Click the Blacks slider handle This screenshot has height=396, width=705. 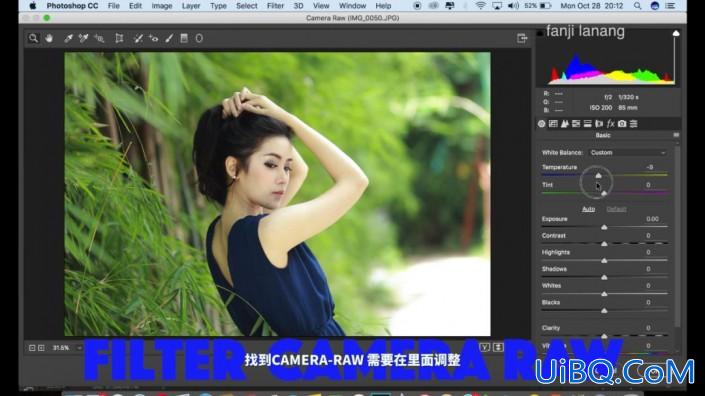(604, 310)
